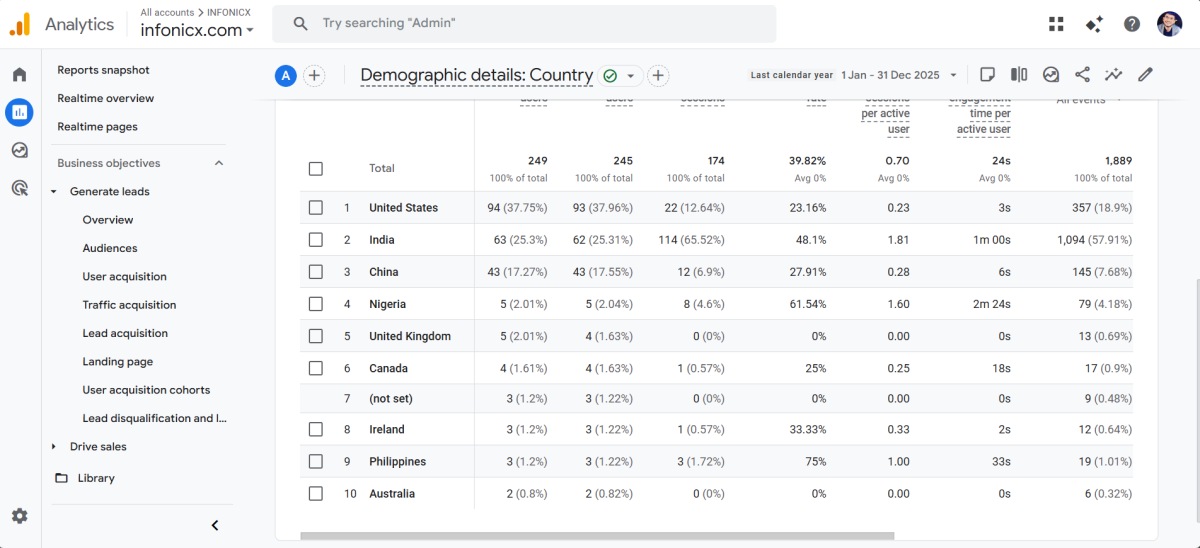The image size is (1200, 548).
Task: Click the add comparison plus button
Action: tap(314, 76)
